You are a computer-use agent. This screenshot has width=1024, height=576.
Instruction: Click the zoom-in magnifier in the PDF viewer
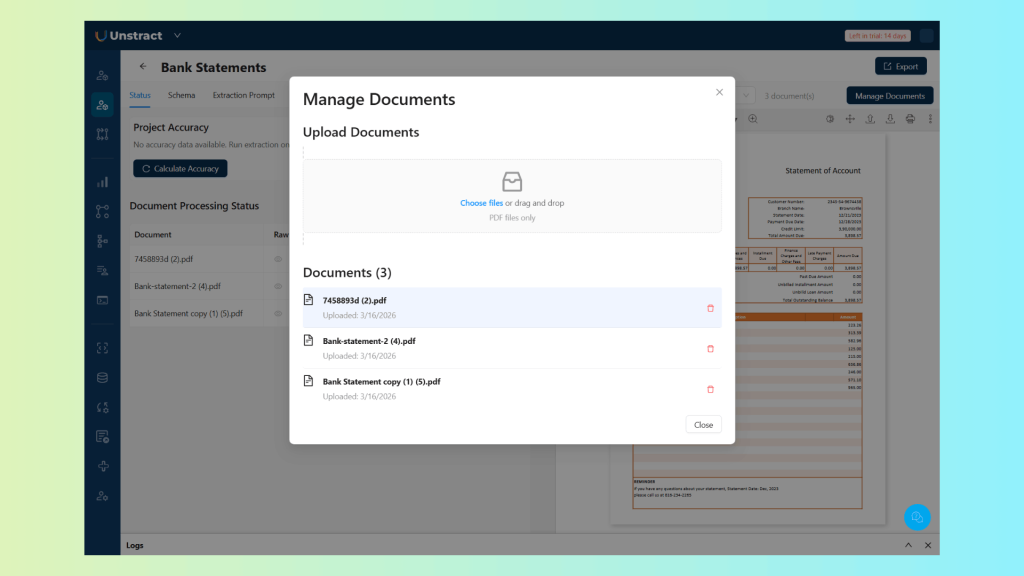coord(753,119)
